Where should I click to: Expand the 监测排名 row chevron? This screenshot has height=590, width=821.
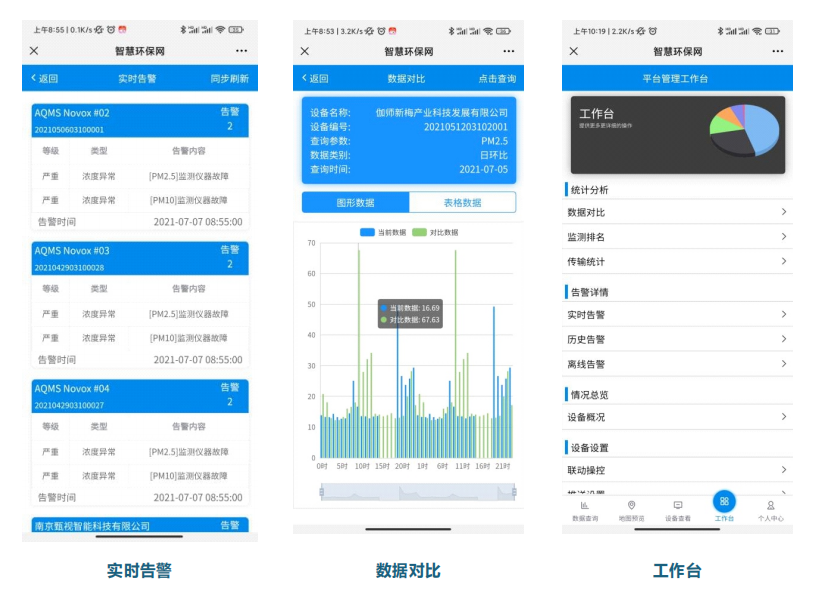[x=783, y=237]
